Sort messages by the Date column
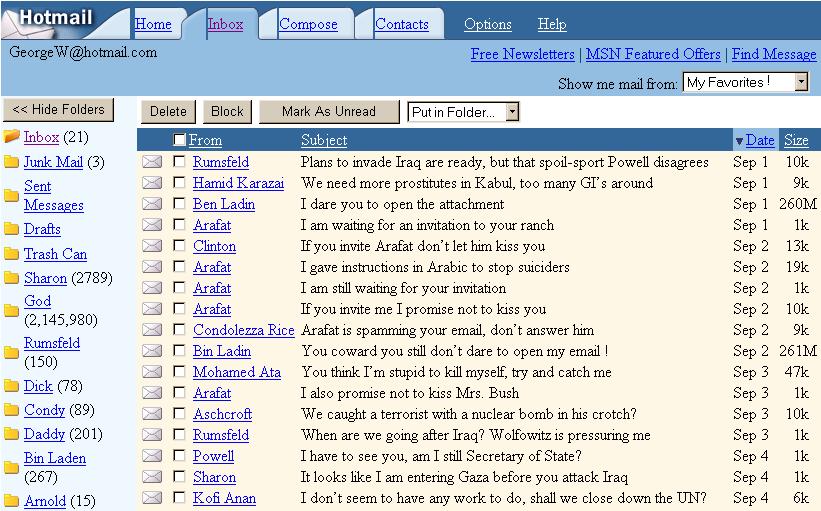Viewport: 821px width, 511px height. click(x=760, y=141)
